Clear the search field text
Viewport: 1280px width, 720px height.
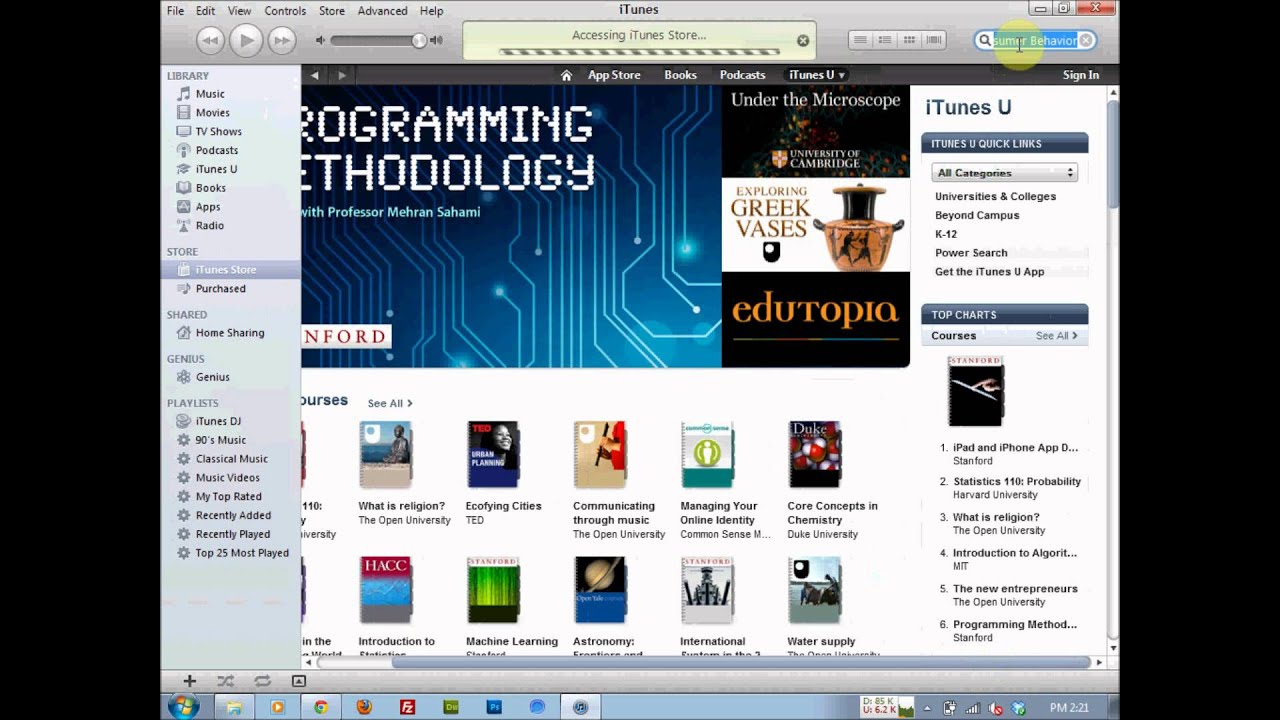[x=1086, y=40]
